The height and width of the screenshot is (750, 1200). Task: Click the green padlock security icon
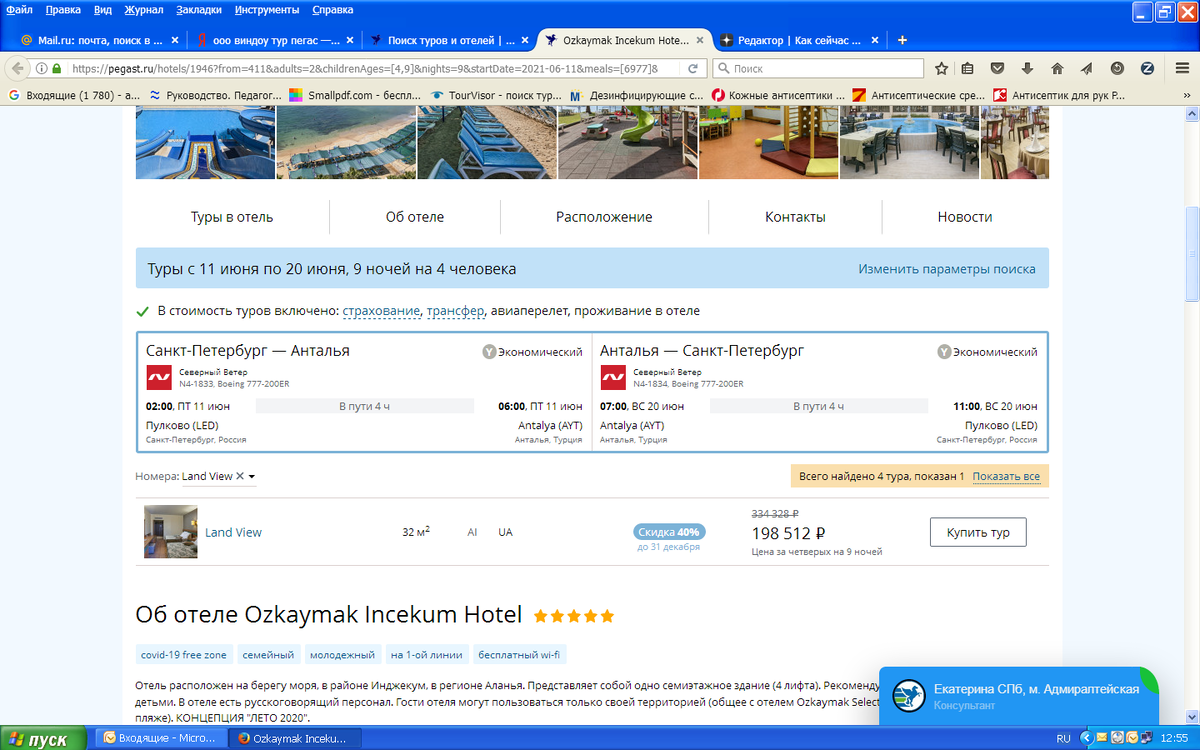click(x=57, y=69)
